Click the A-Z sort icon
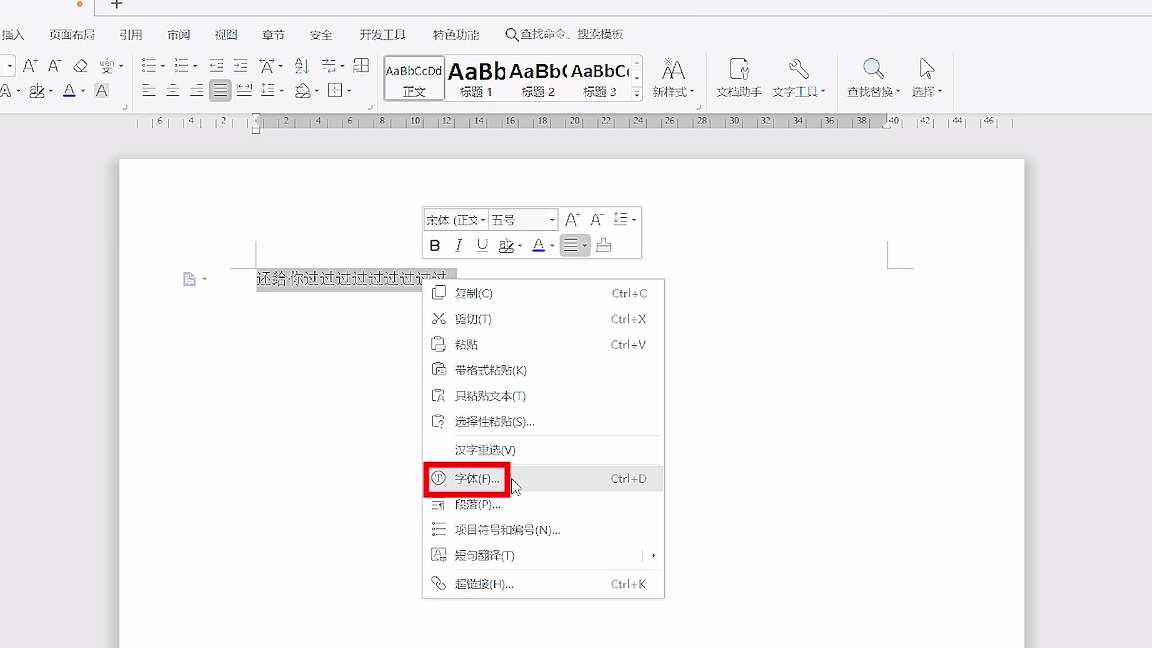Image resolution: width=1152 pixels, height=648 pixels. click(x=301, y=65)
